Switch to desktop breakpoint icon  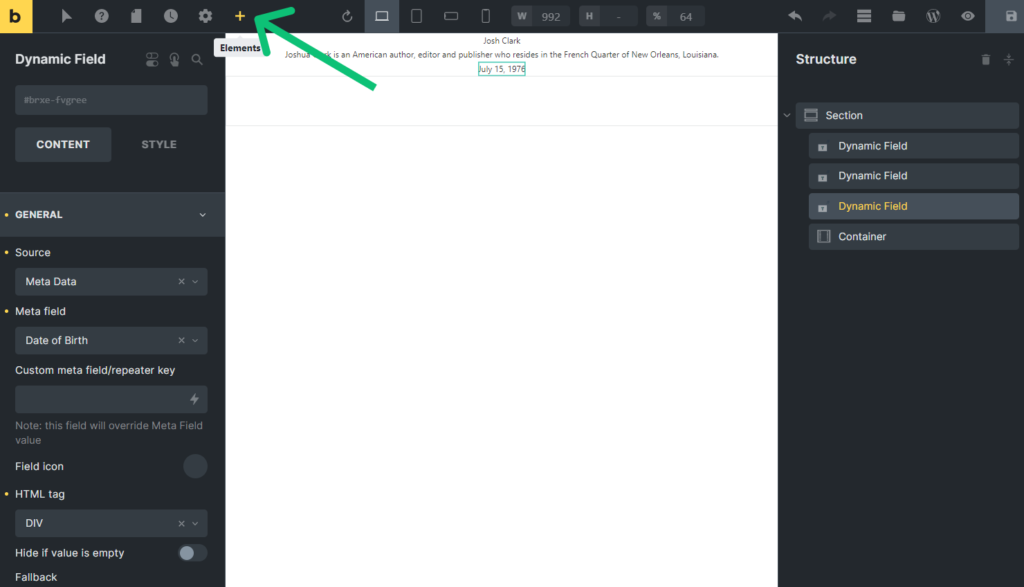pos(382,16)
